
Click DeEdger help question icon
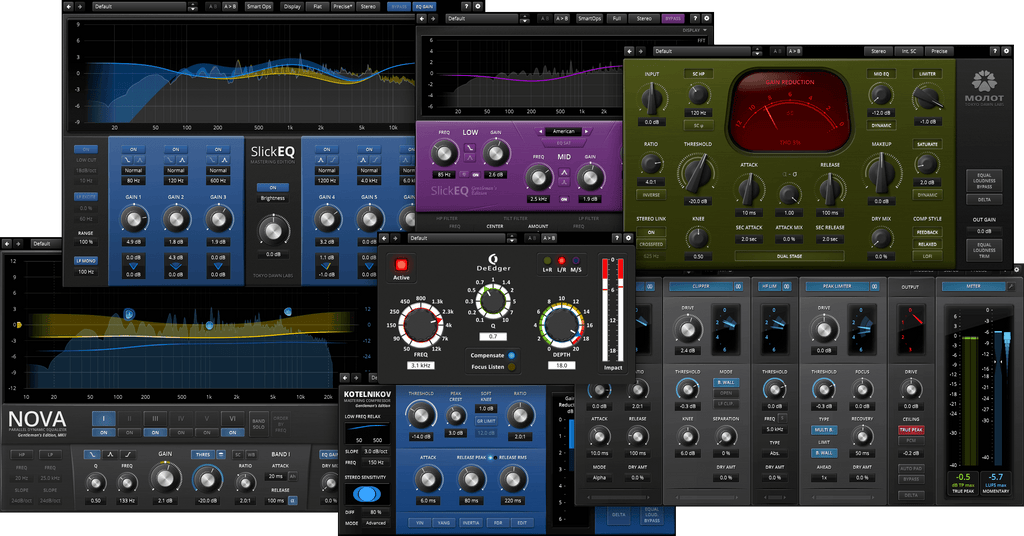[x=616, y=238]
